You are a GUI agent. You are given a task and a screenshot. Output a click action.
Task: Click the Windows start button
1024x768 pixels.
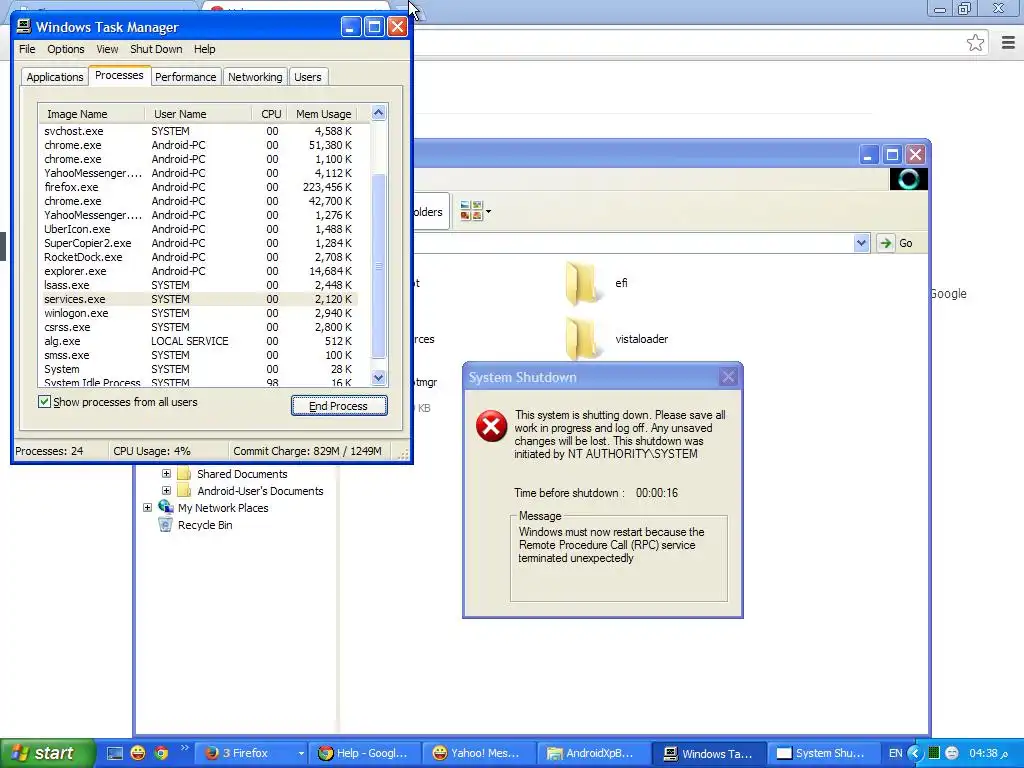[47, 753]
